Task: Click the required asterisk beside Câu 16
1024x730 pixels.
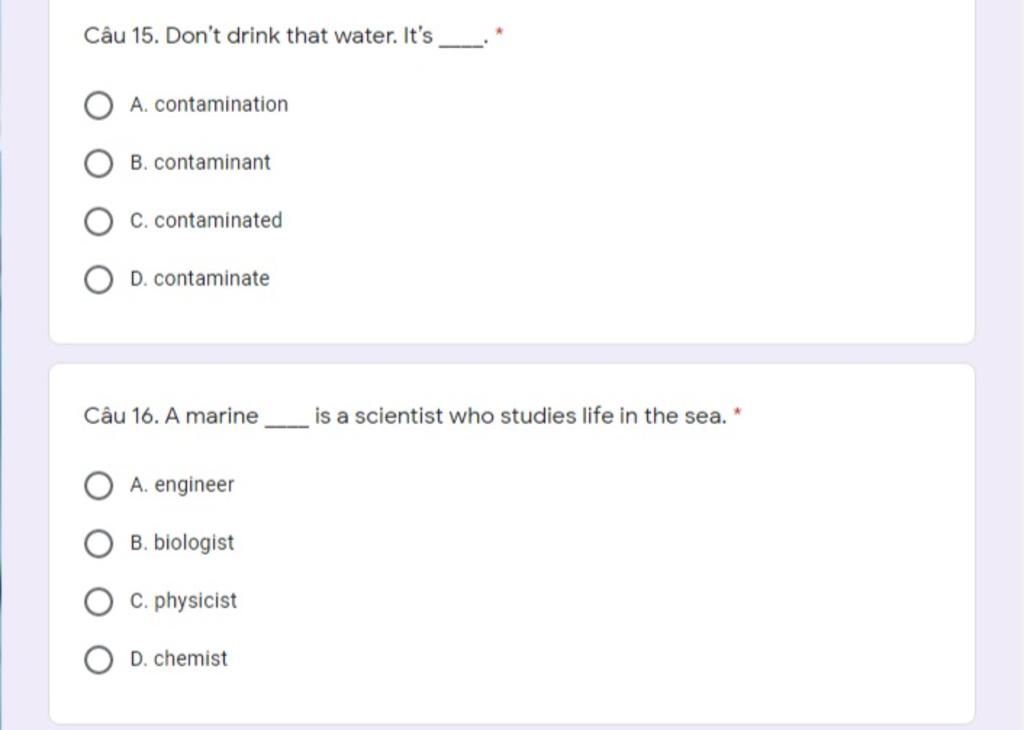Action: point(738,412)
